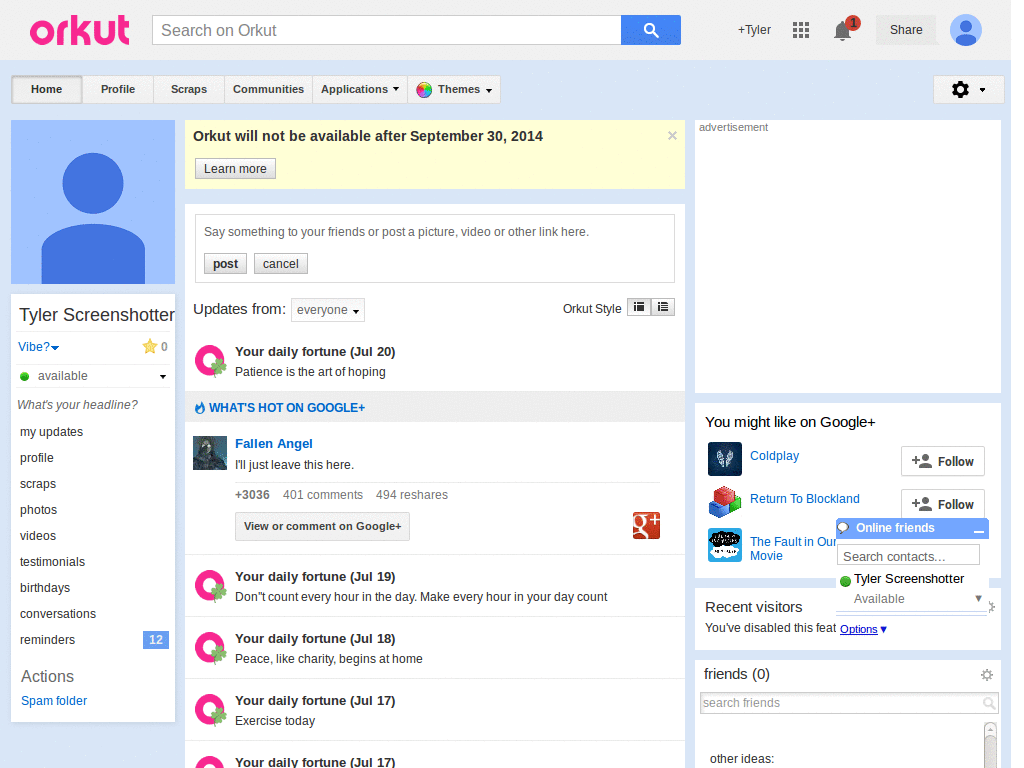Viewport: 1024px width, 768px height.
Task: Open the Updates from everyone dropdown
Action: (328, 310)
